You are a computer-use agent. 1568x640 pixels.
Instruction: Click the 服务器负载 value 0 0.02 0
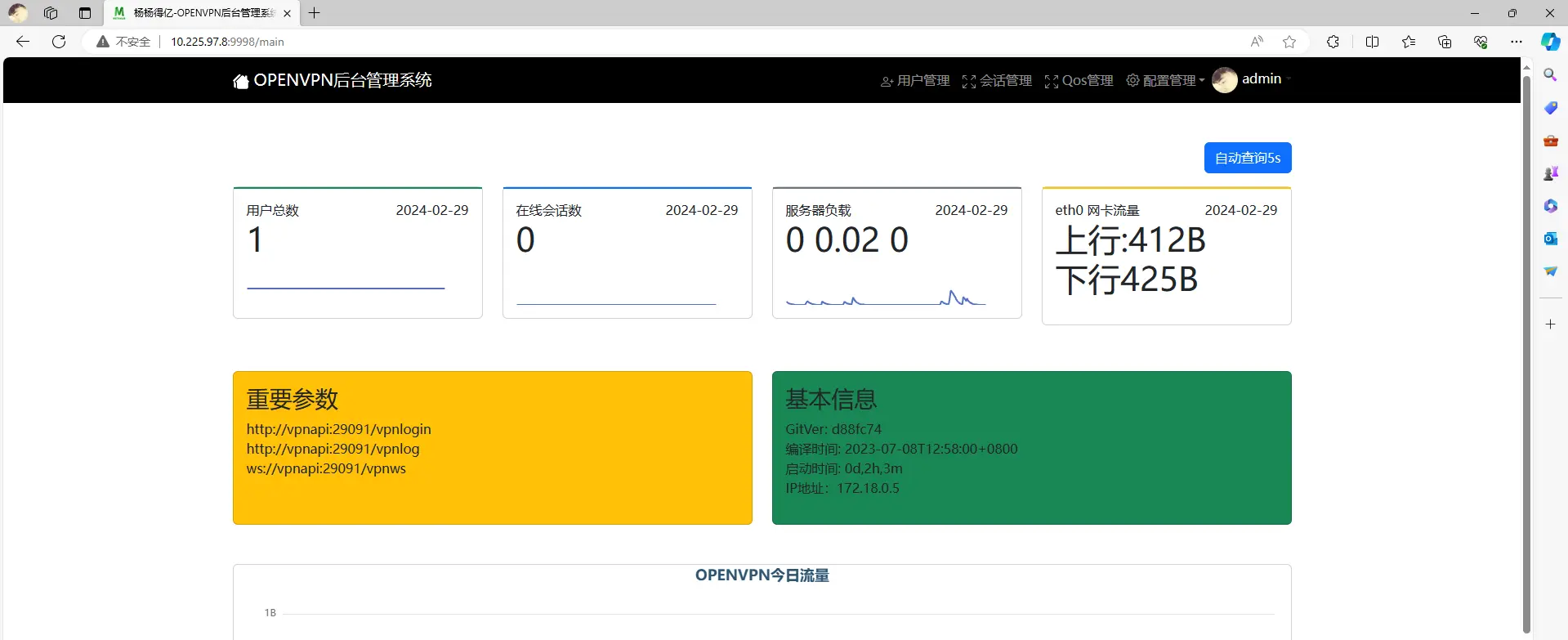(847, 240)
